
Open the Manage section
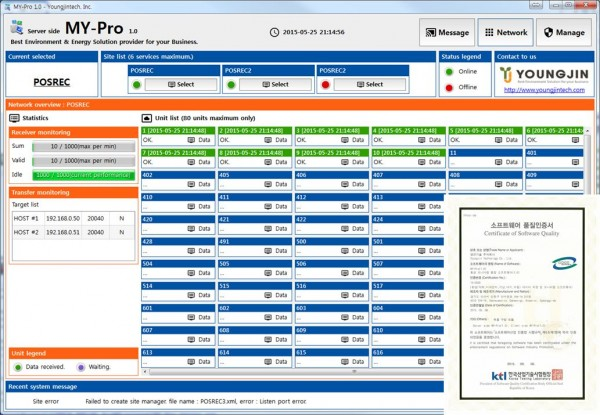point(564,33)
